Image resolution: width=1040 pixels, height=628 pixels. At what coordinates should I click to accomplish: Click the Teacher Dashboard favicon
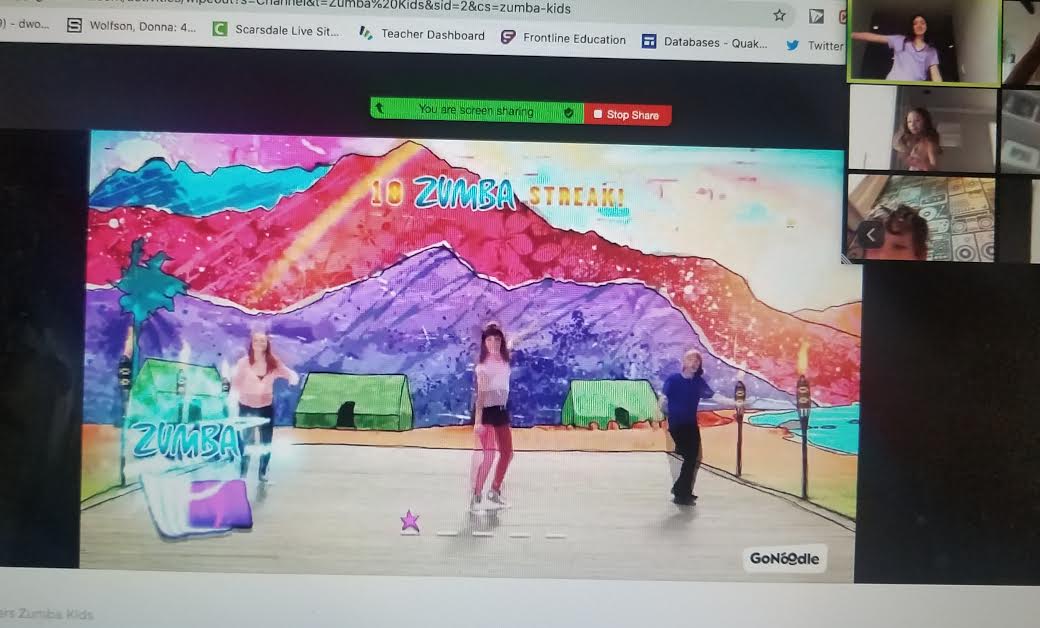coord(365,32)
